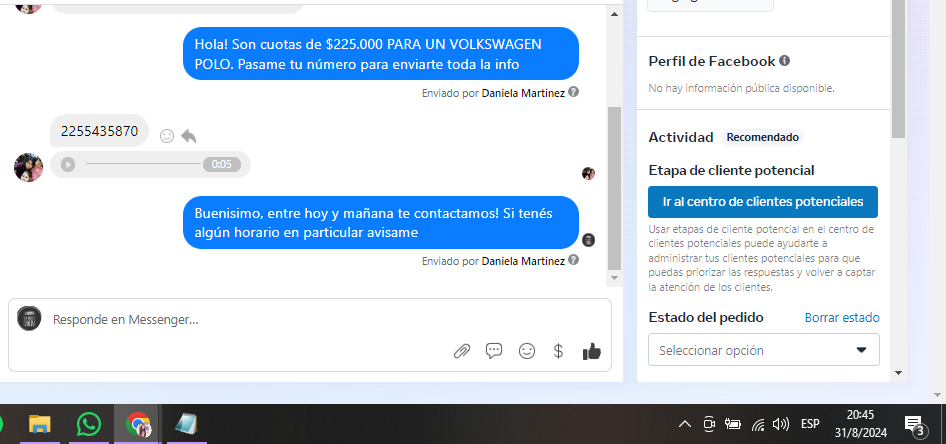This screenshot has height=444, width=946.
Task: Open volume control tray icon
Action: (781, 424)
